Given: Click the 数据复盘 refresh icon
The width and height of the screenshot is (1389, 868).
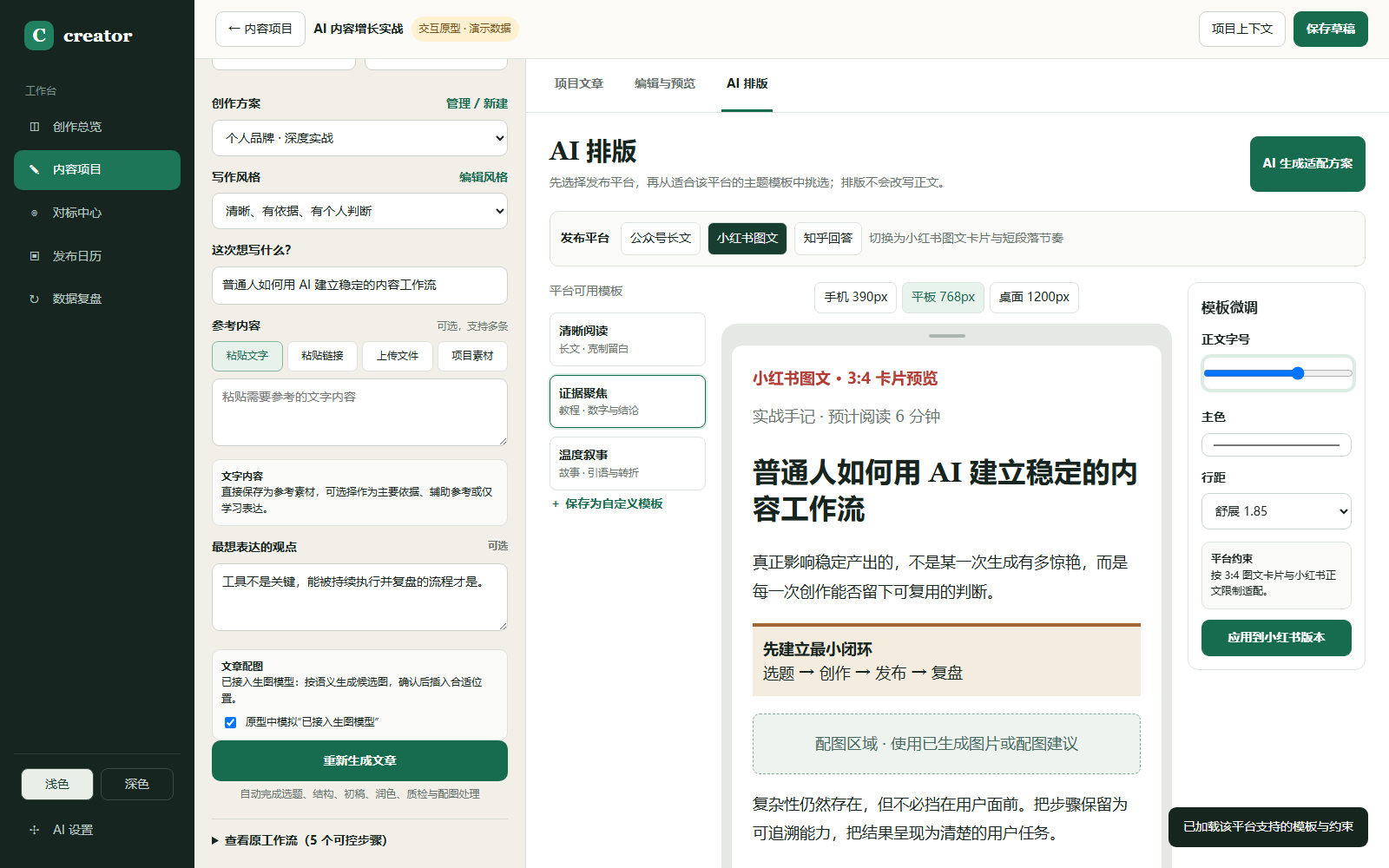Looking at the screenshot, I should point(35,299).
